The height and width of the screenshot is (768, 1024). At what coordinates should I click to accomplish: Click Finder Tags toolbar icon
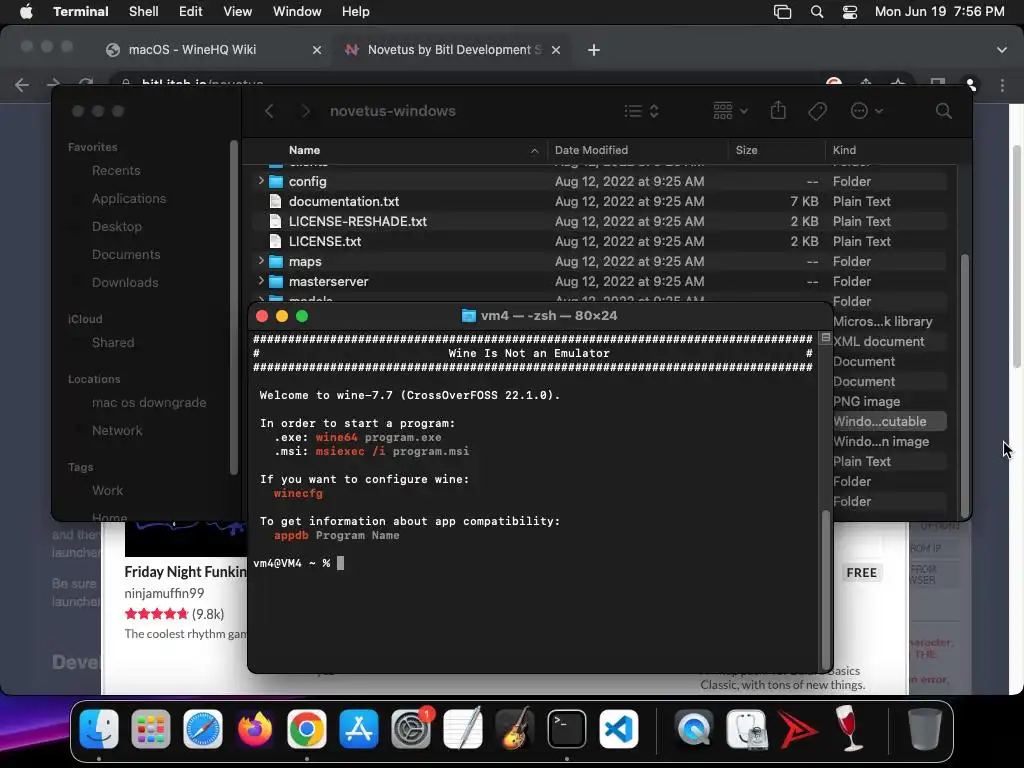pos(817,111)
